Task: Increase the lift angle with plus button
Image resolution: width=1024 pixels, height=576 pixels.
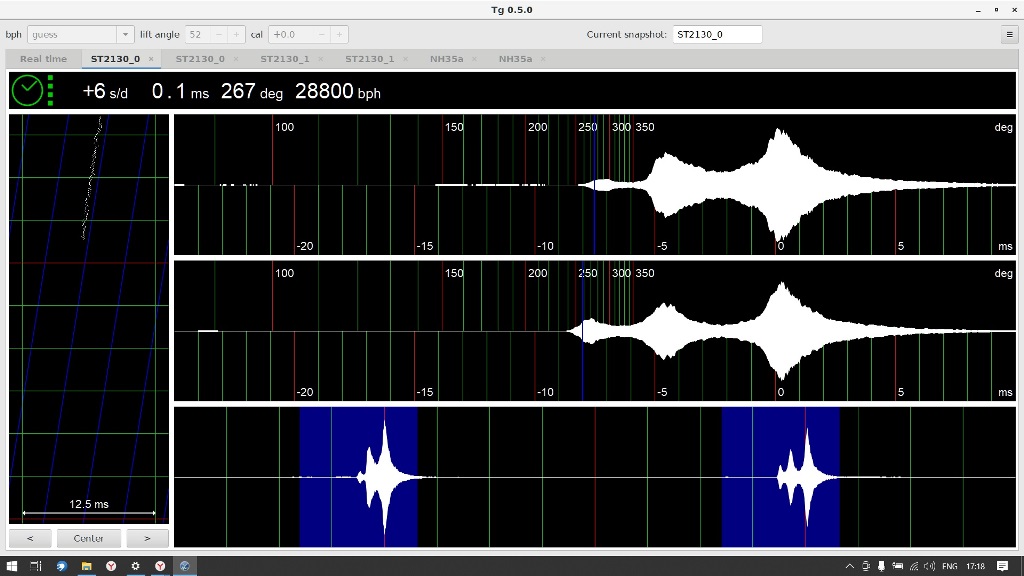Action: click(236, 34)
